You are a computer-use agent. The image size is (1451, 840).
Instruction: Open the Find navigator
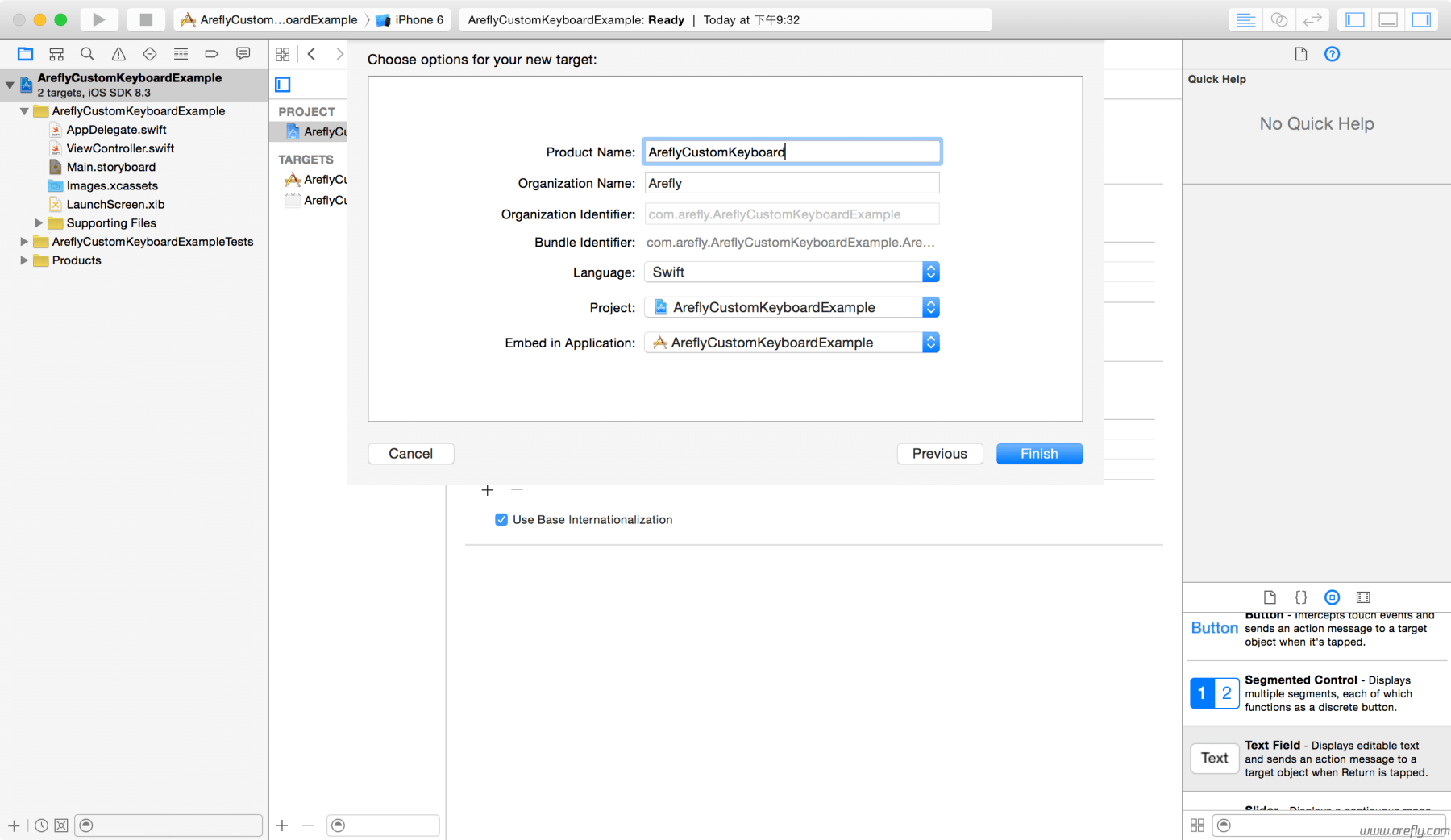pos(87,53)
